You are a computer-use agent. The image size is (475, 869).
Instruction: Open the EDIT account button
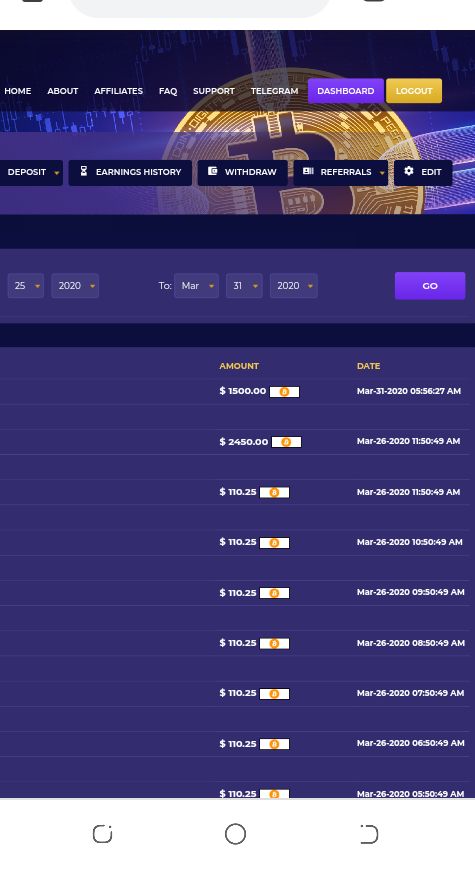tap(423, 172)
